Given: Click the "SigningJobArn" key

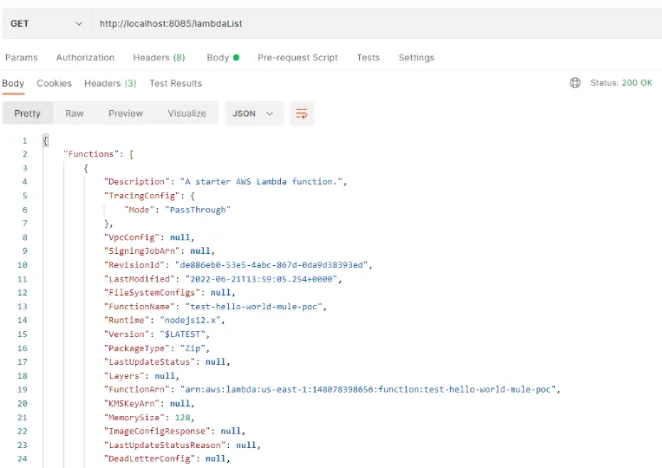Looking at the screenshot, I should click(x=142, y=251).
